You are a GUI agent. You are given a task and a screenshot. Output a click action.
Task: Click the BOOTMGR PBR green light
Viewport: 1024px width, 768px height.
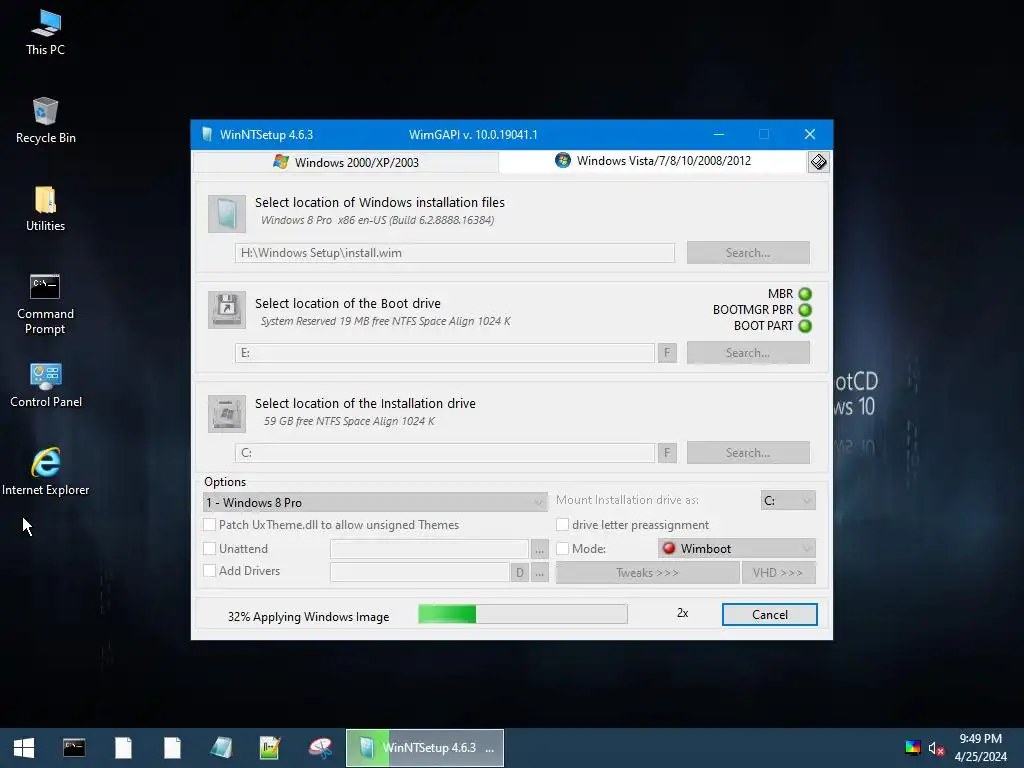point(805,310)
